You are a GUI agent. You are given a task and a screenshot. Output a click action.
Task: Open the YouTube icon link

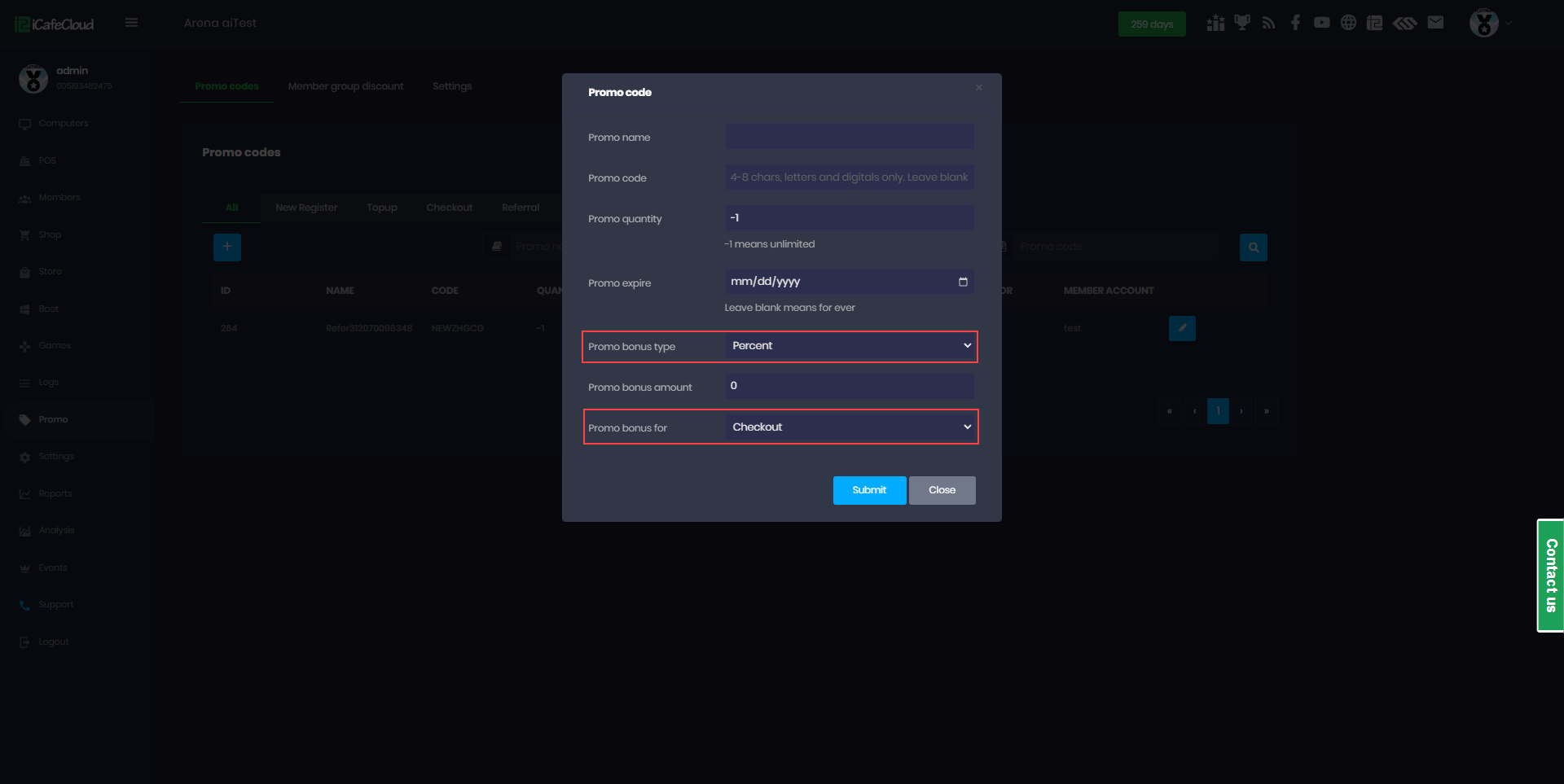click(x=1321, y=23)
